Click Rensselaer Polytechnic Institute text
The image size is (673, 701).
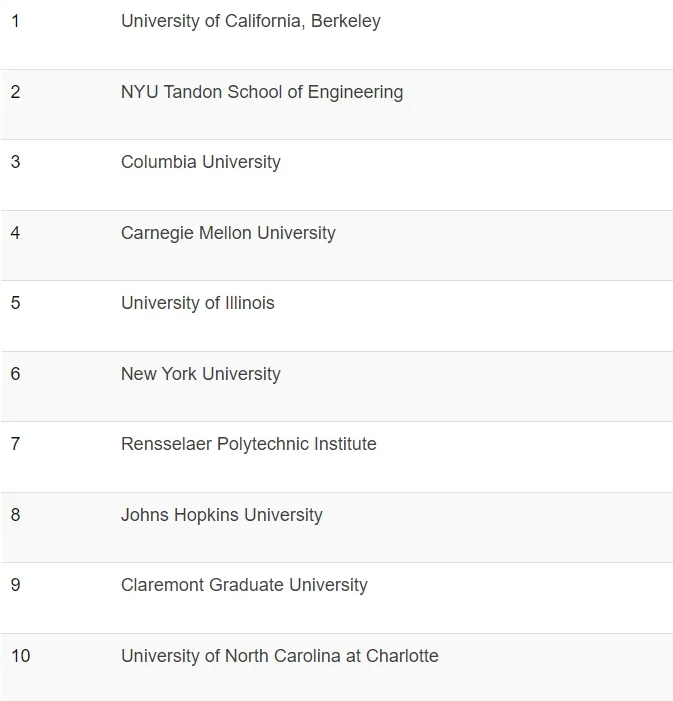(x=249, y=444)
